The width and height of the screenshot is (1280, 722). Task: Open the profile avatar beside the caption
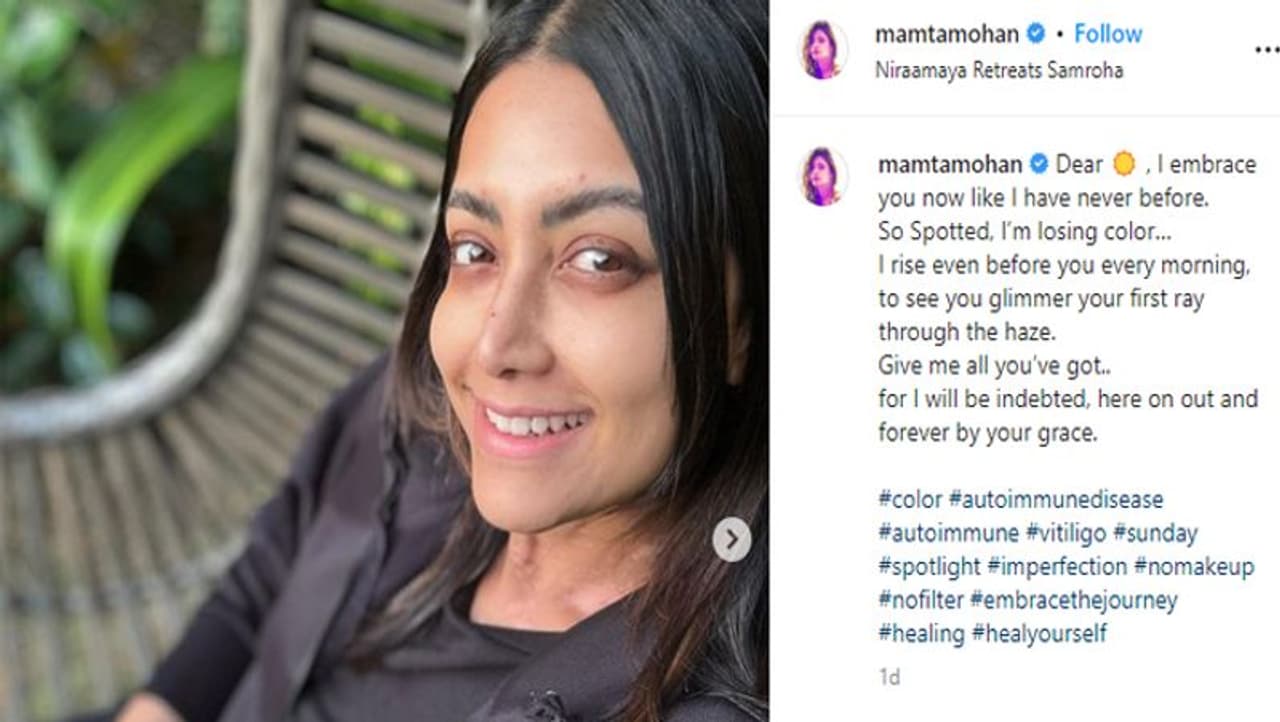tap(824, 177)
